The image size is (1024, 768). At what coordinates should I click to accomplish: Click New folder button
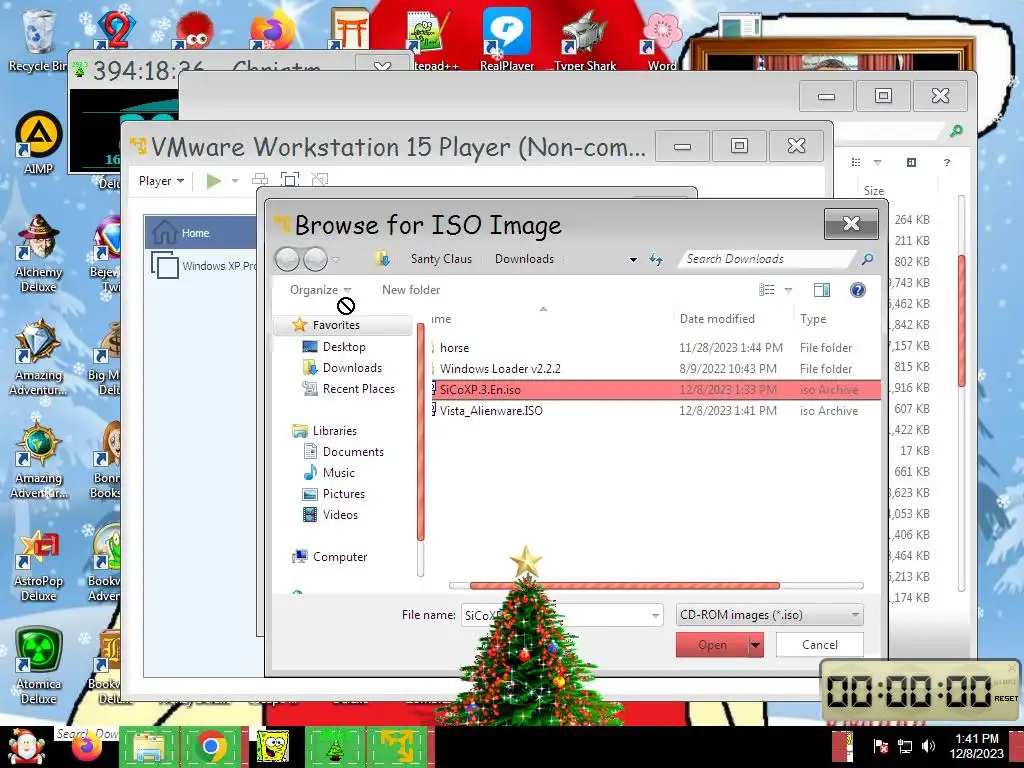pos(411,290)
